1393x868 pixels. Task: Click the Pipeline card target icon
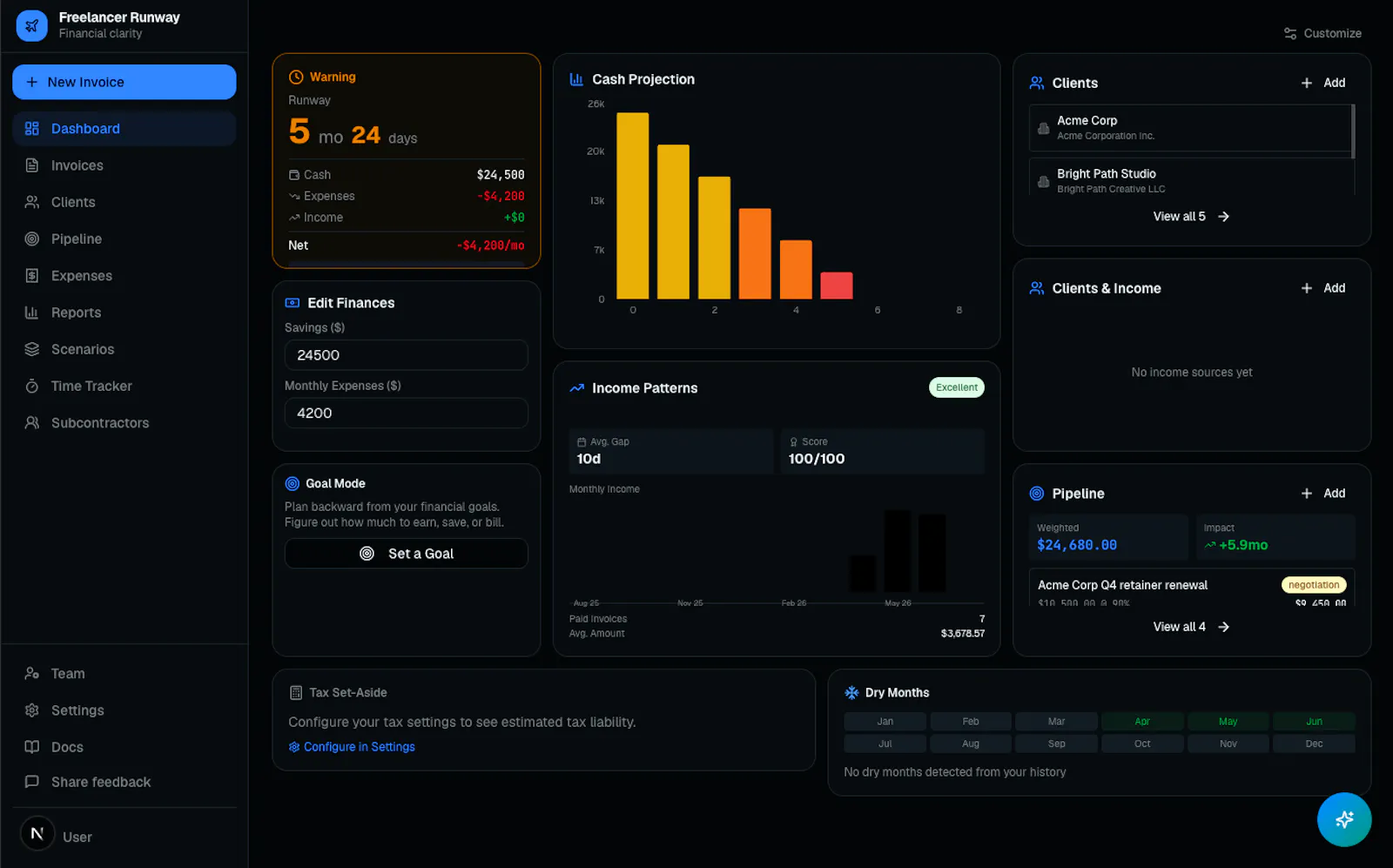1037,494
